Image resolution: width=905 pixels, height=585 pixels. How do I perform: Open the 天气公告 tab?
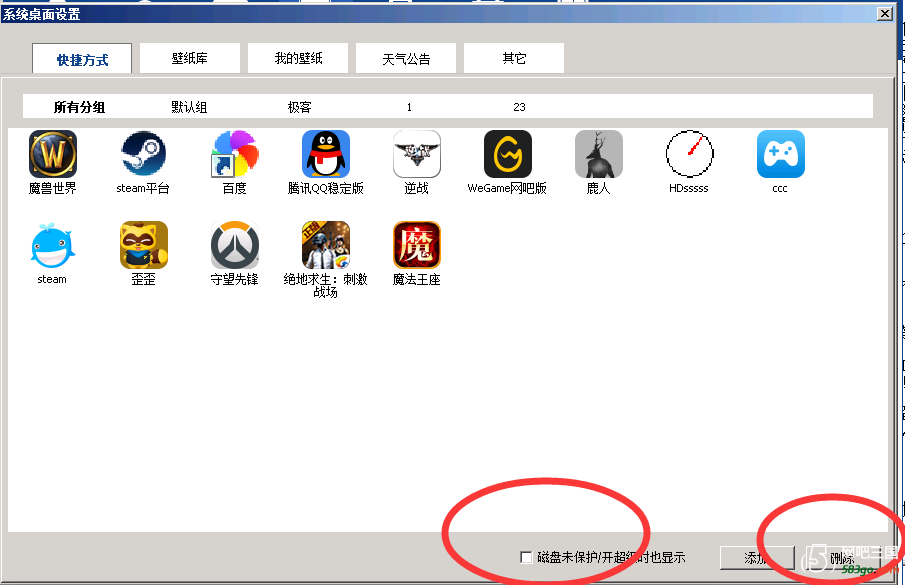pos(406,58)
